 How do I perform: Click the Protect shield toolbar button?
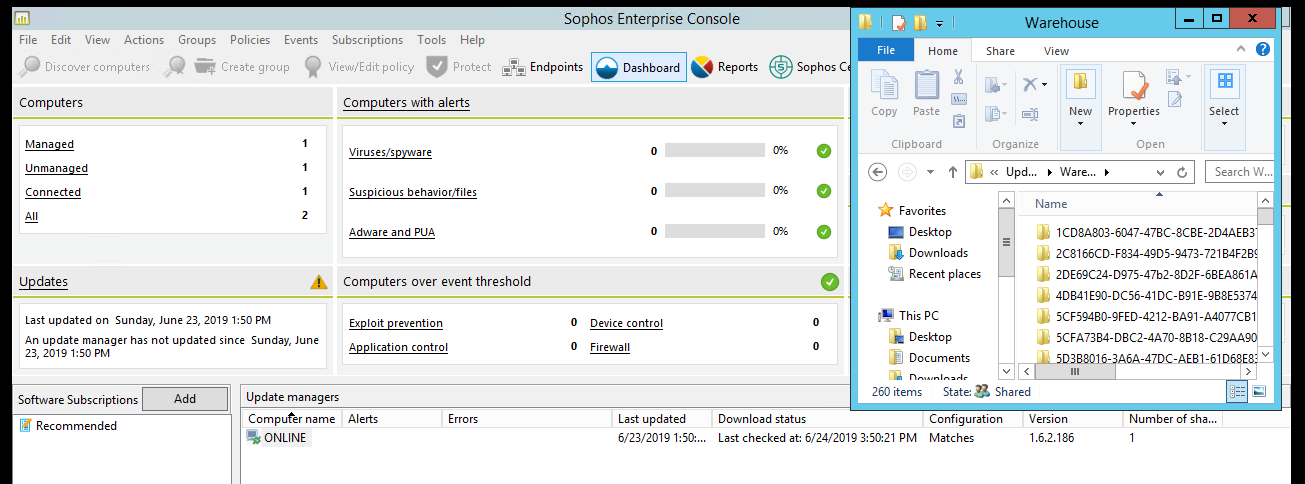(x=459, y=67)
